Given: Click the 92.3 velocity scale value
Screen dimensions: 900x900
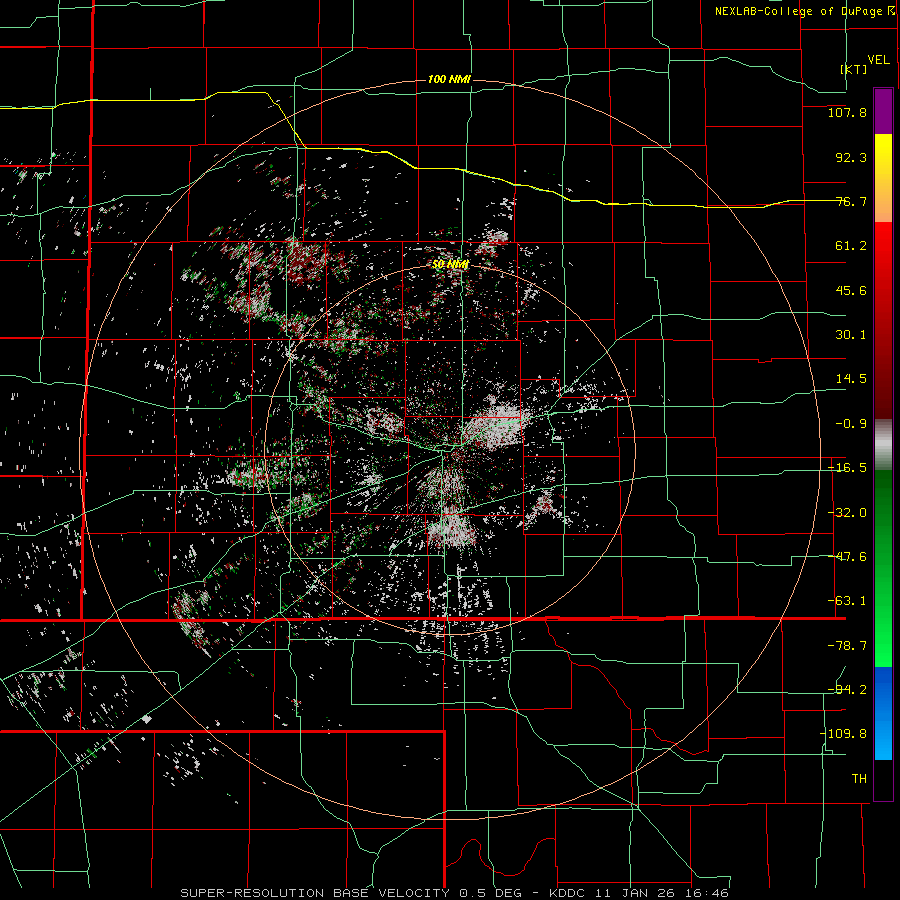Looking at the screenshot, I should (x=851, y=157).
